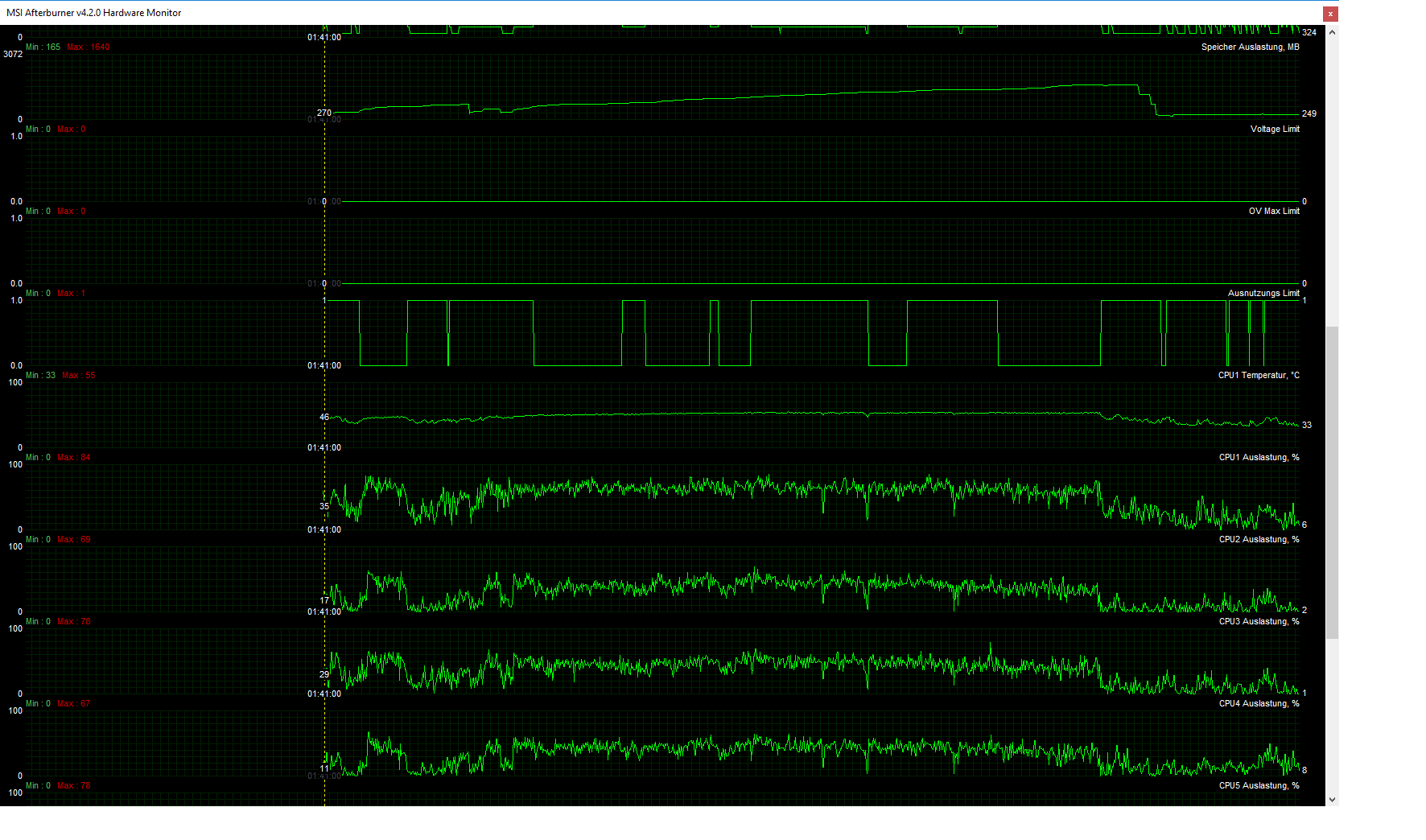Click the 'Ausnutzungs Limit' graph label
This screenshot has height=840, width=1426.
pos(1263,293)
